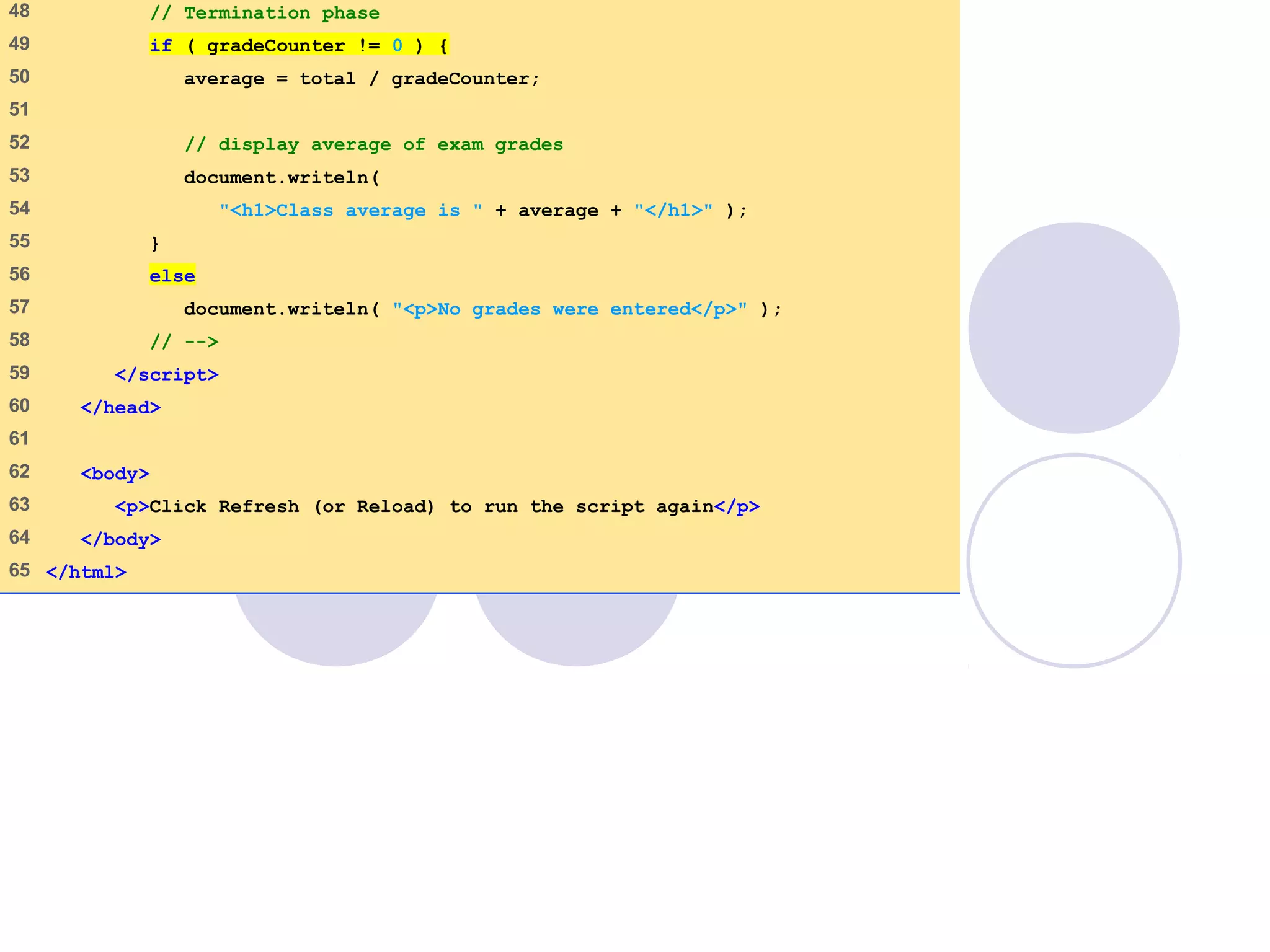Click the 'Class average is' string literal
Screen dimensions: 1270x952
350,211
